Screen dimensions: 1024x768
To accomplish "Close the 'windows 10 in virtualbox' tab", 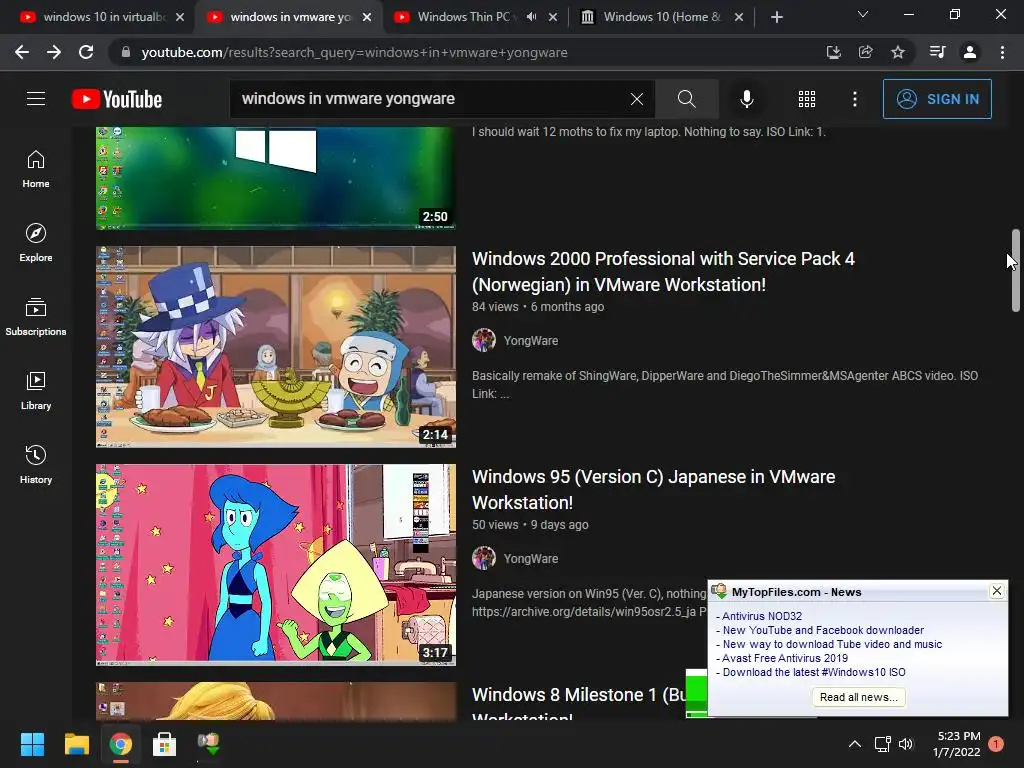I will pyautogui.click(x=180, y=17).
